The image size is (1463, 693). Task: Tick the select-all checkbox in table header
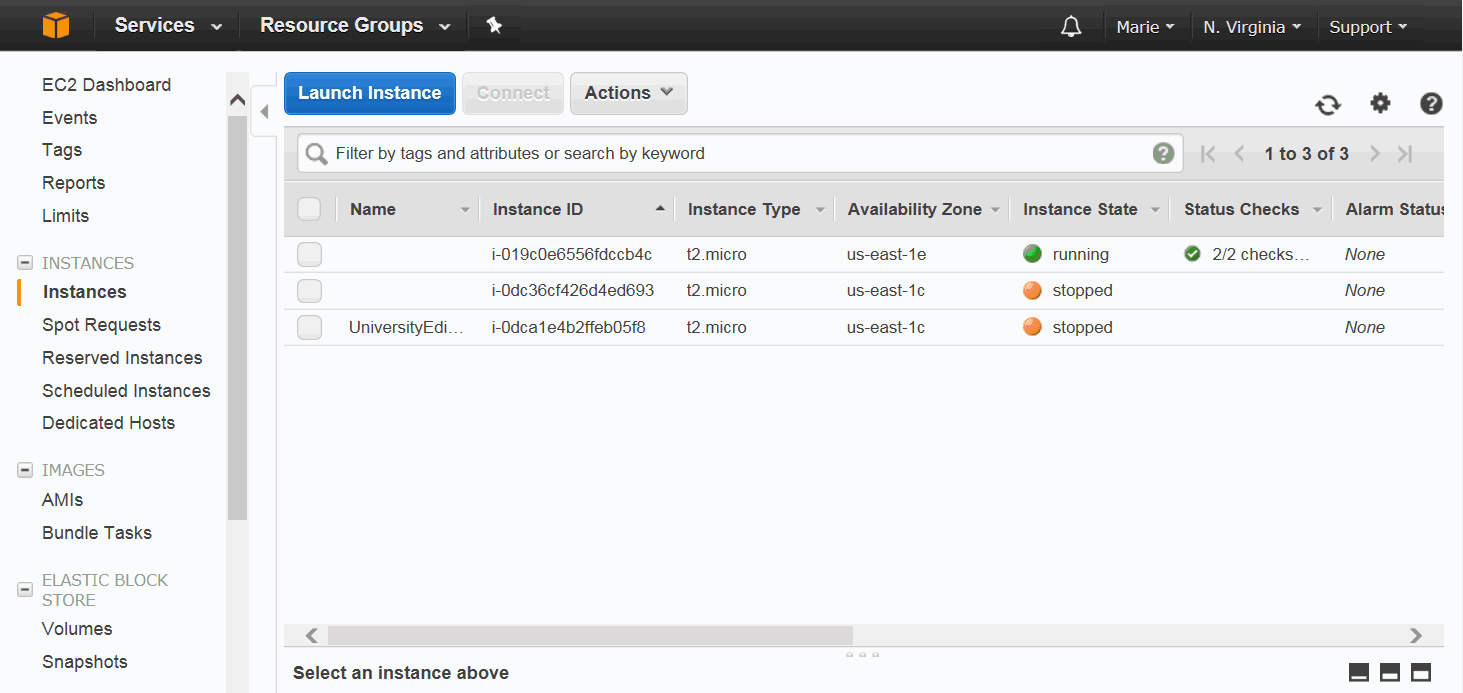coord(309,209)
